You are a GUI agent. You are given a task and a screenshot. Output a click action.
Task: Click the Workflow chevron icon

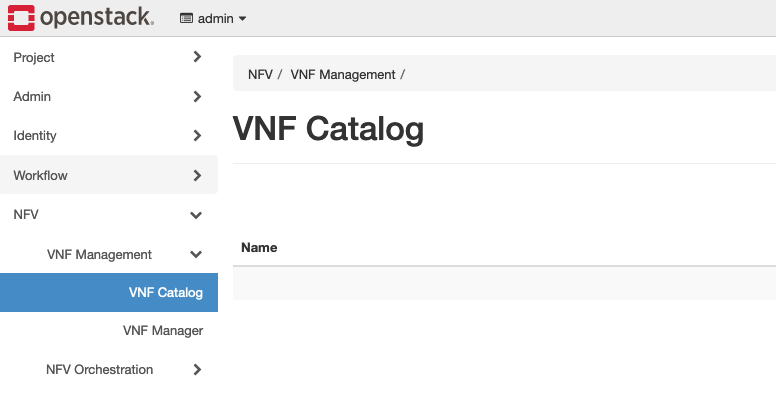[x=197, y=176]
